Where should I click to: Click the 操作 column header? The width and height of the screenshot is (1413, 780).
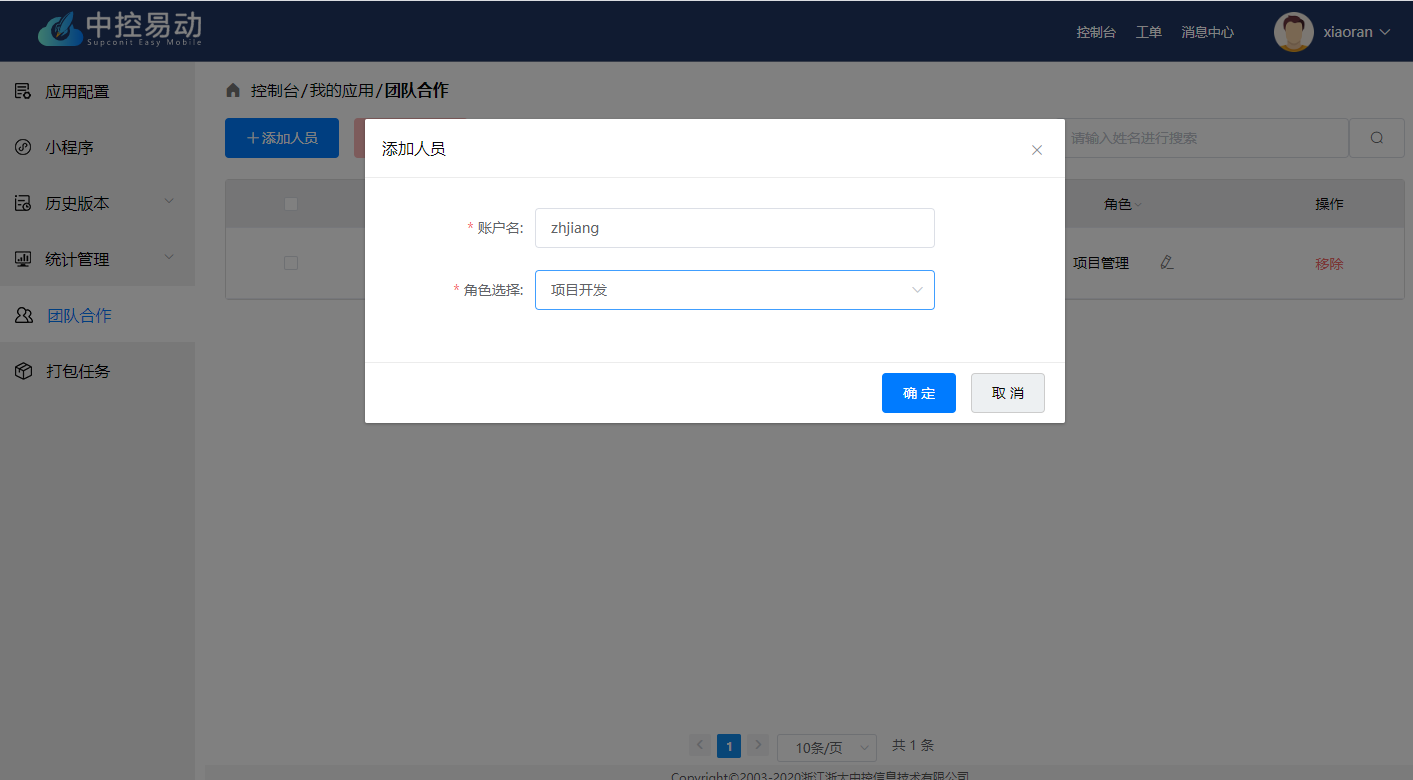pyautogui.click(x=1329, y=204)
